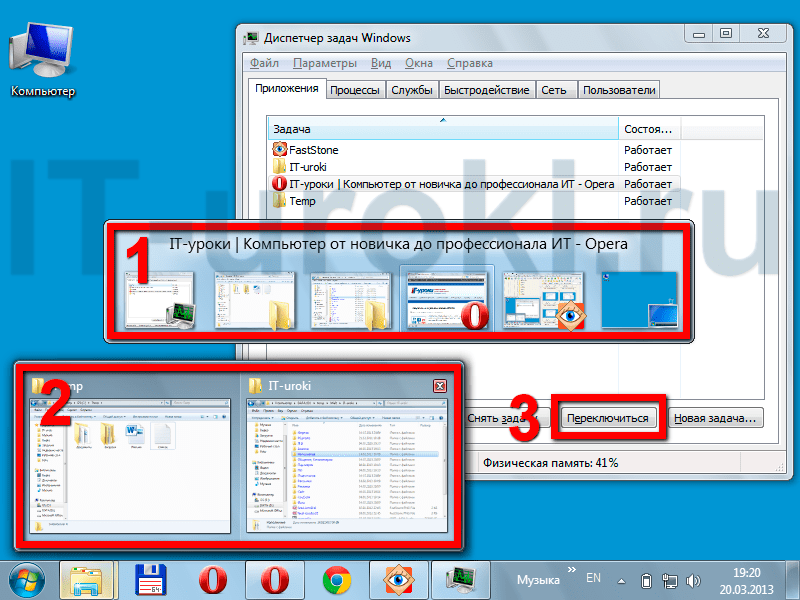Click the battery tray icon
This screenshot has width=800, height=600.
click(646, 581)
